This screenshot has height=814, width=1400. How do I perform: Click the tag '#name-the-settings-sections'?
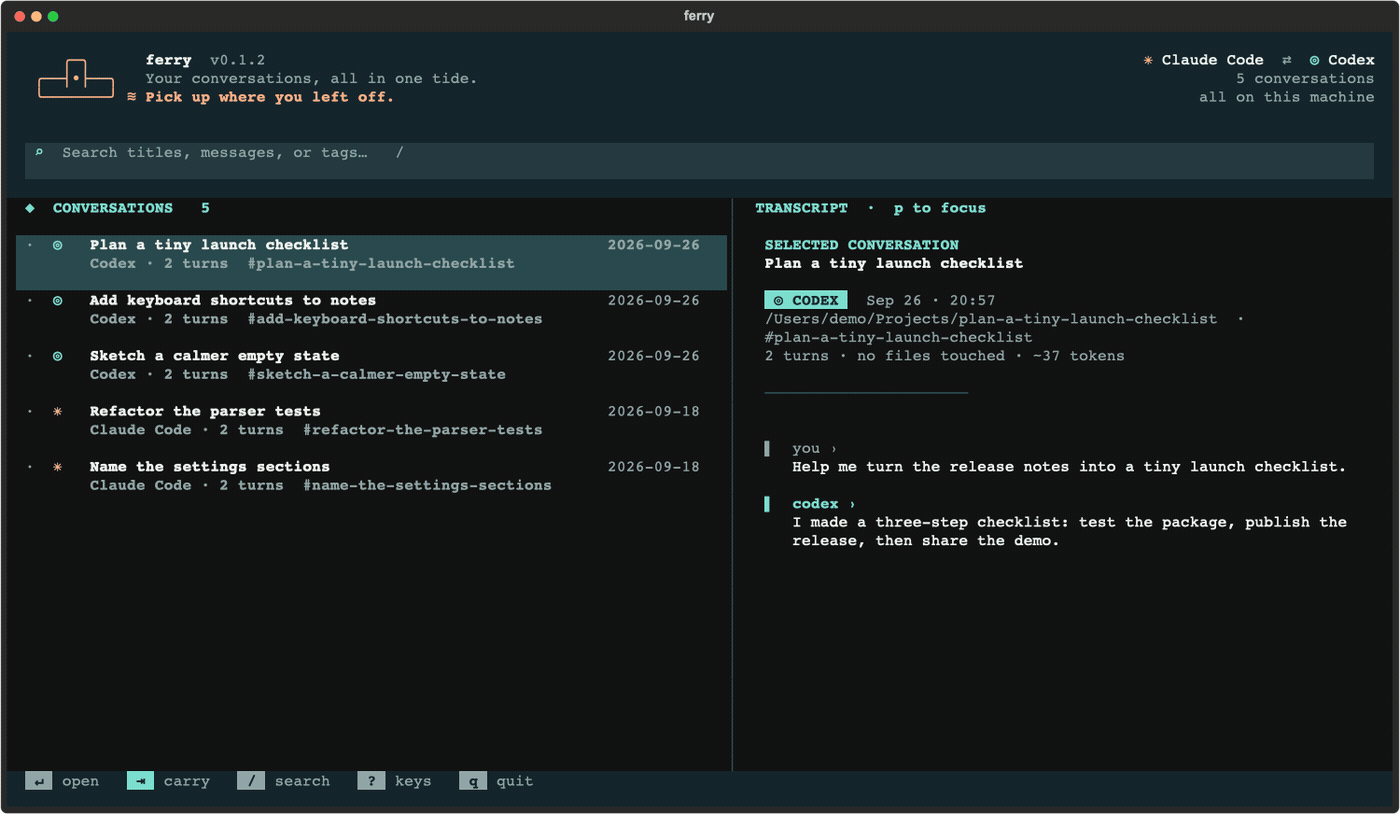(x=427, y=486)
